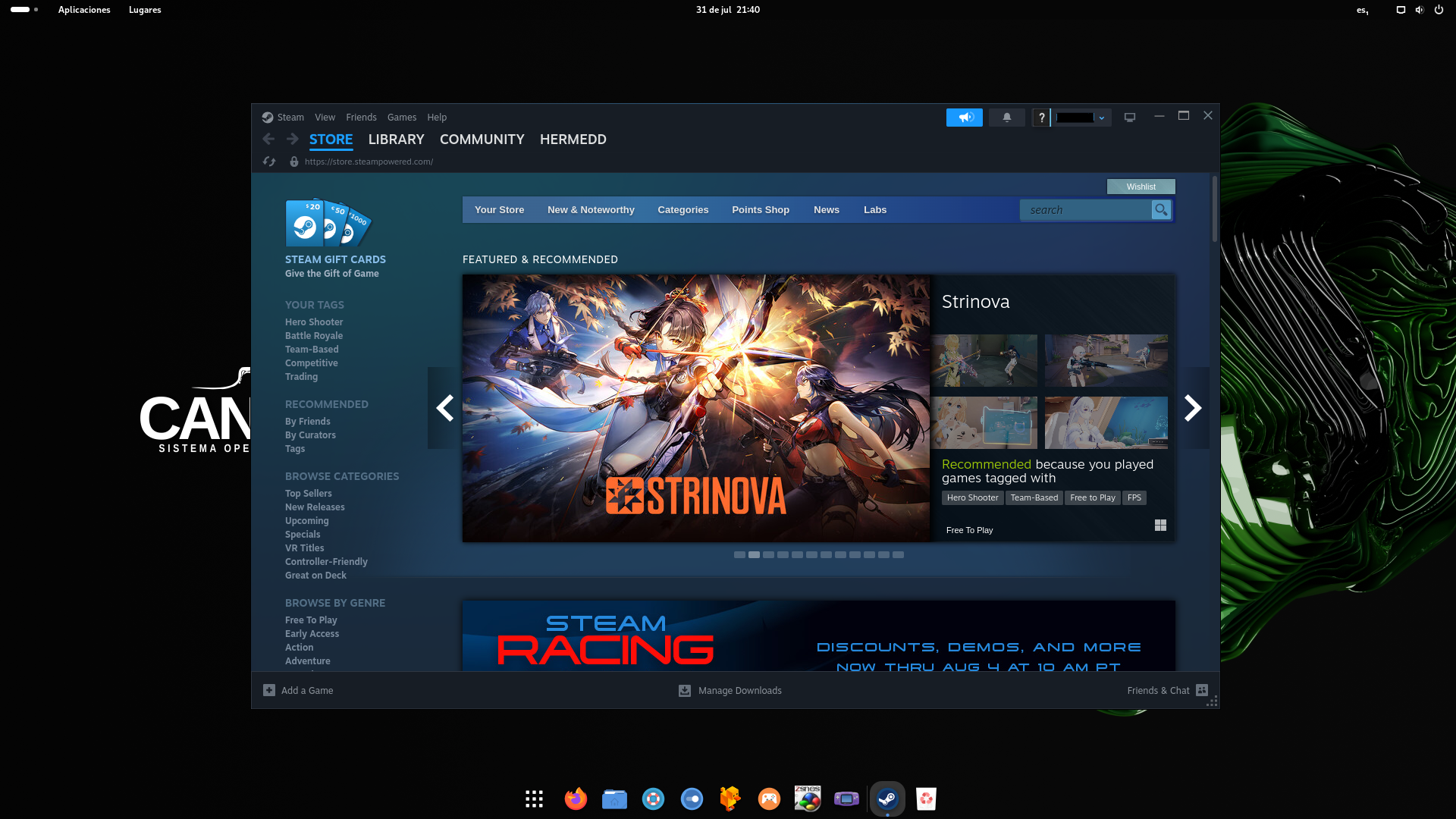Click the Steam announcements megaphone icon

(964, 118)
